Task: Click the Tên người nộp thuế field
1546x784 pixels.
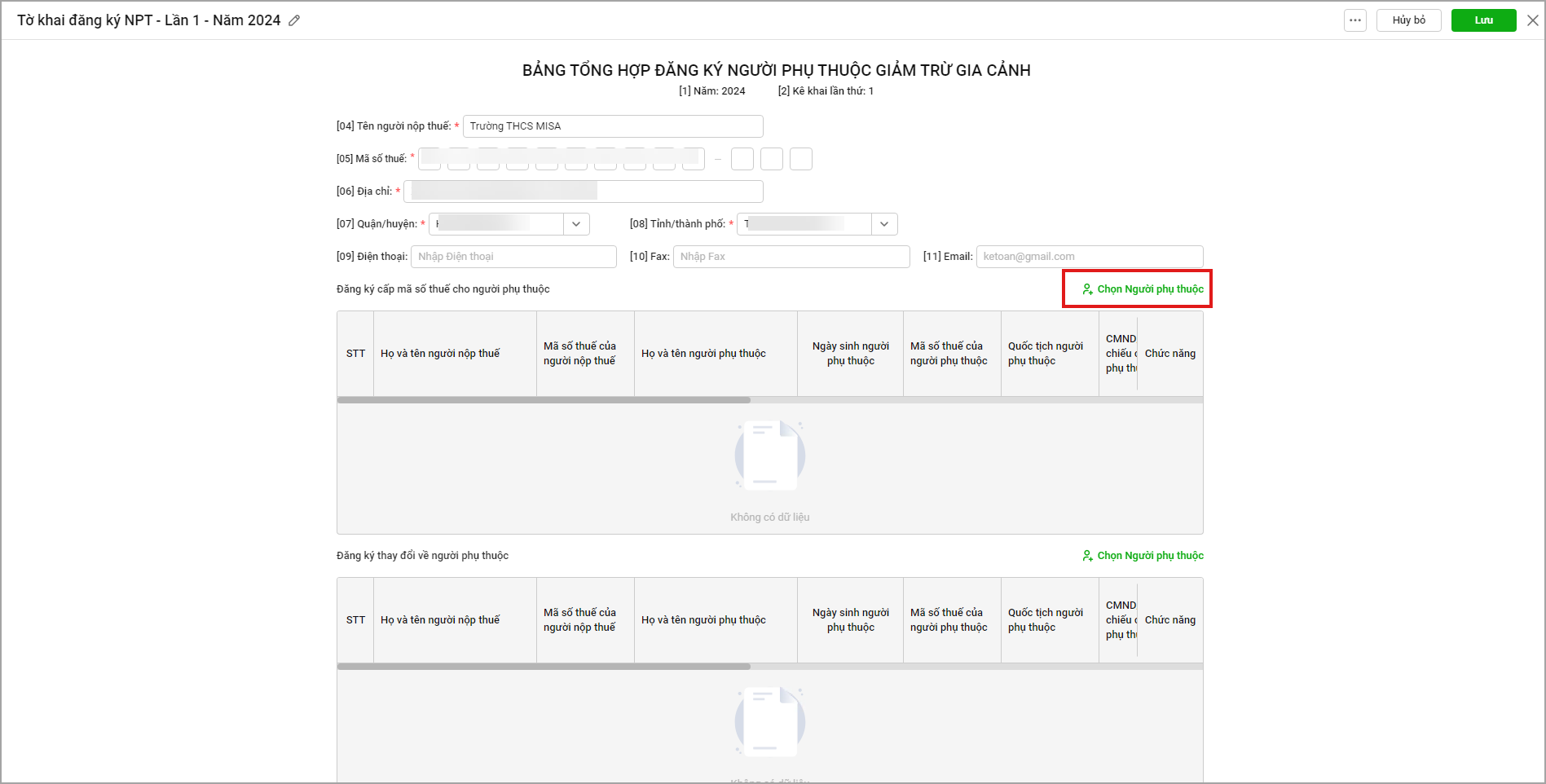Action: point(613,126)
